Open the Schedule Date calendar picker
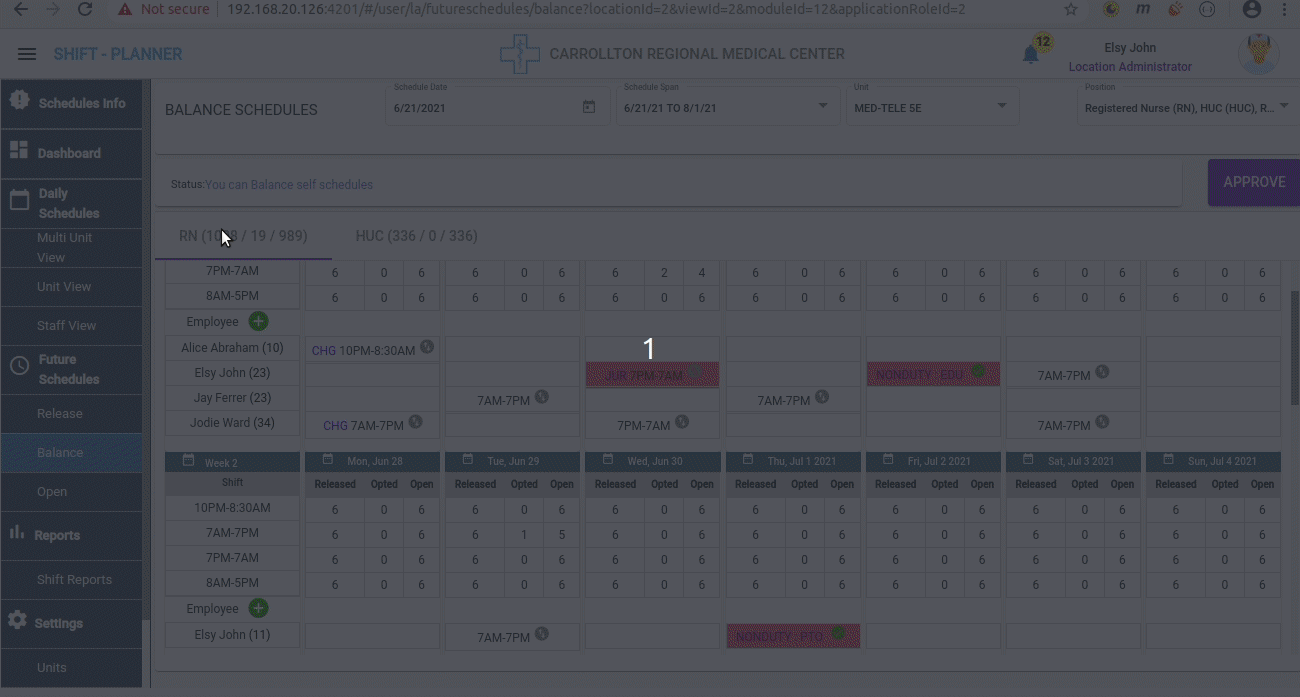This screenshot has width=1300, height=697. 589,107
